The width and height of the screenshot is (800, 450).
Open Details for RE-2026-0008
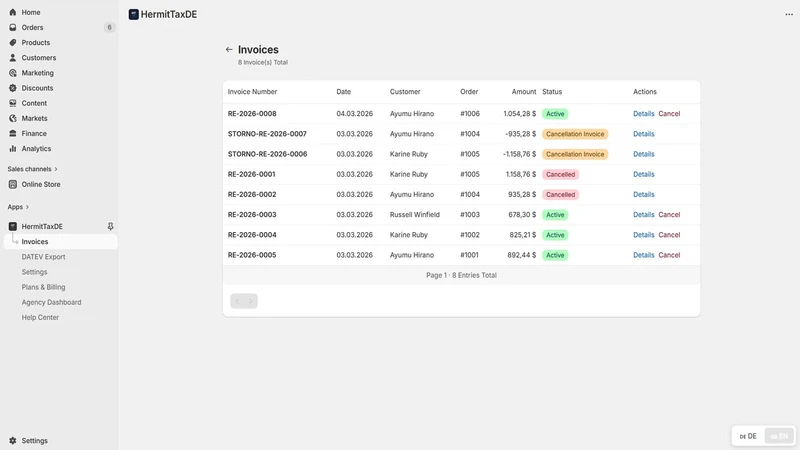click(x=643, y=114)
